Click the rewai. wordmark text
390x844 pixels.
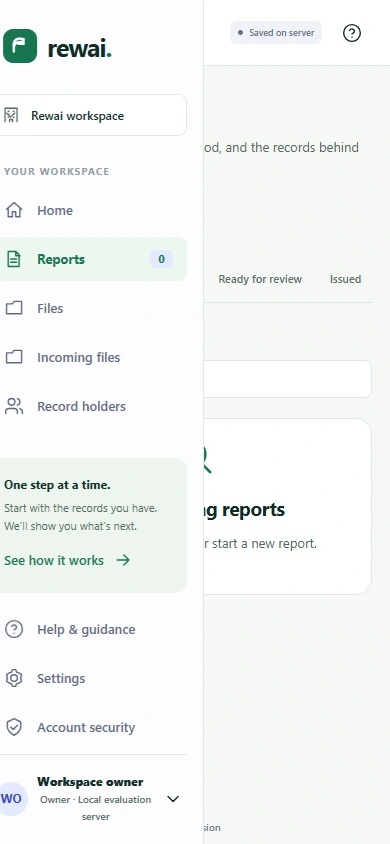point(79,49)
